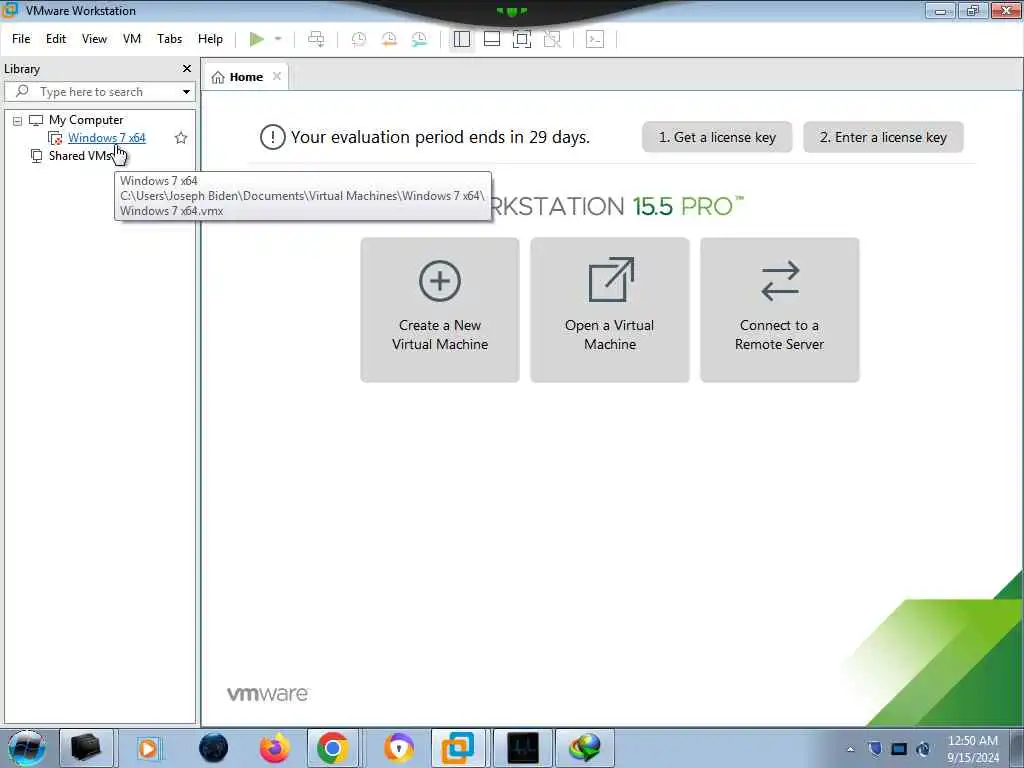
Task: Open the File menu
Action: (21, 39)
